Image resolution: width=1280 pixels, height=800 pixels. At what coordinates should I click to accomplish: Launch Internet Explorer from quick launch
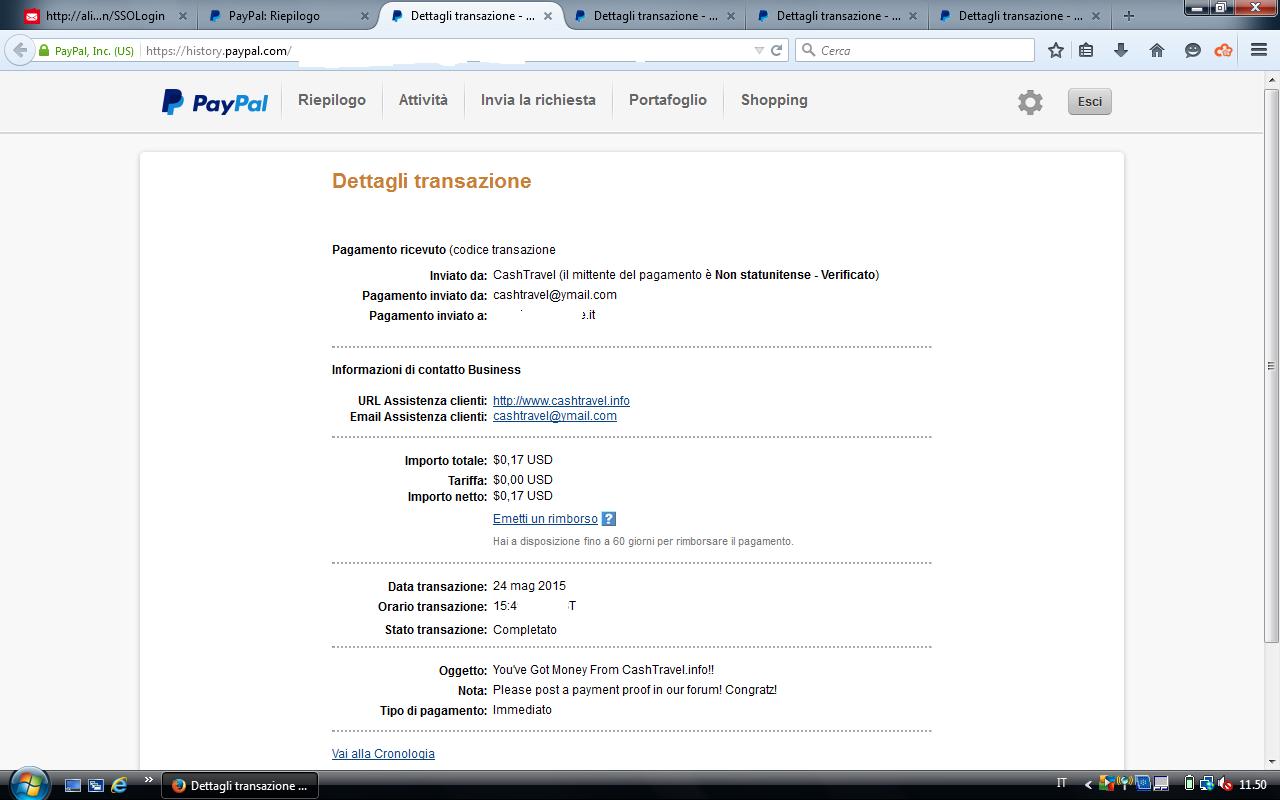tap(119, 785)
